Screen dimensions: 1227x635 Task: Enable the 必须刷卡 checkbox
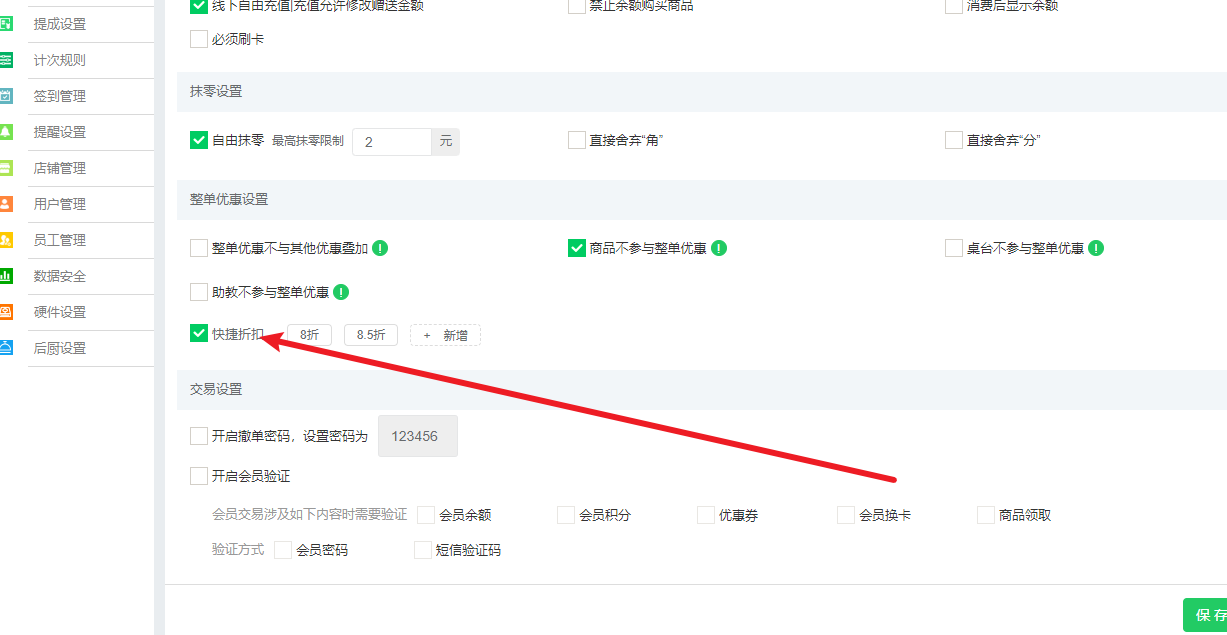(198, 39)
